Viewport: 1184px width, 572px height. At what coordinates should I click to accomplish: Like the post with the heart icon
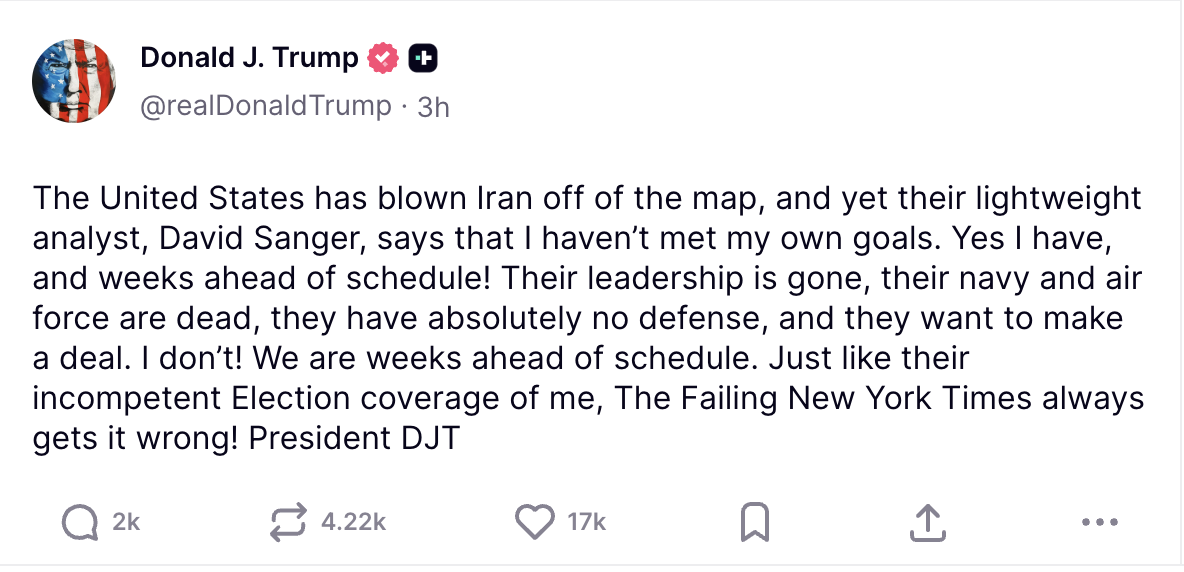(x=535, y=521)
